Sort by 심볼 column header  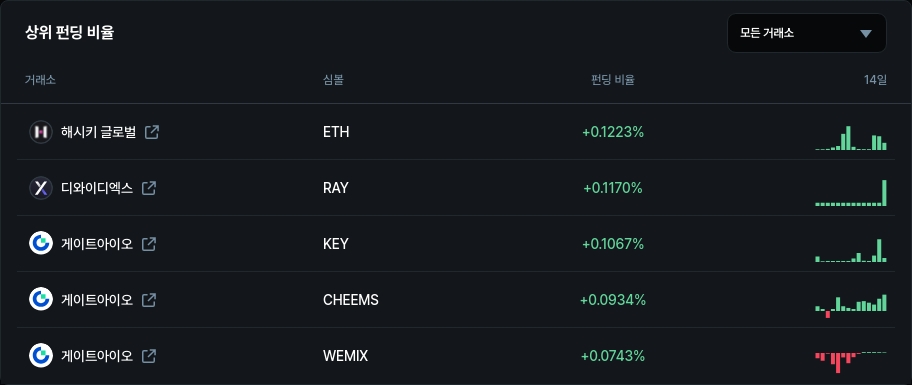point(333,80)
